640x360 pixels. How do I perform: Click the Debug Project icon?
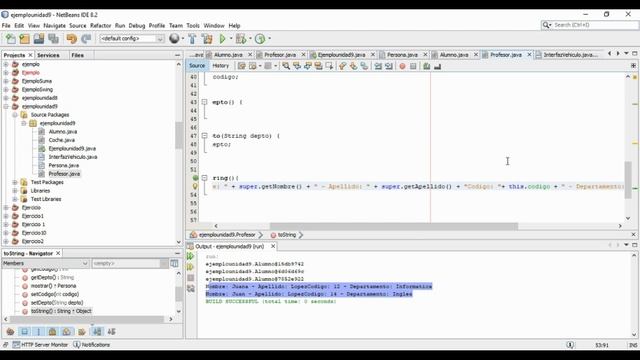[x=241, y=39]
